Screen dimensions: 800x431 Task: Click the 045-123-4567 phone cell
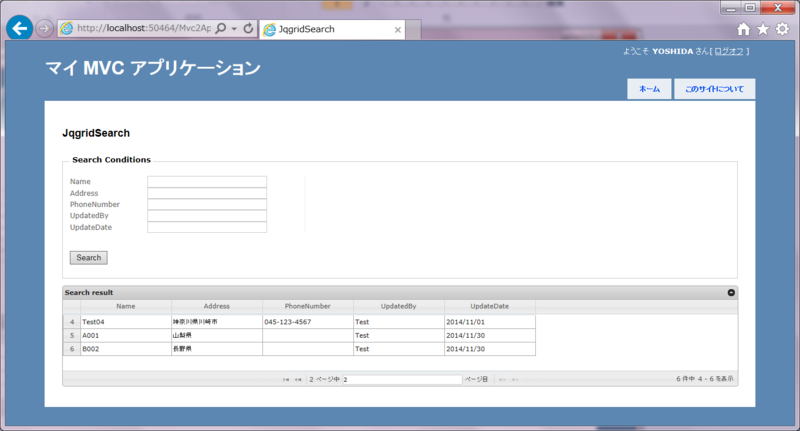pos(307,322)
